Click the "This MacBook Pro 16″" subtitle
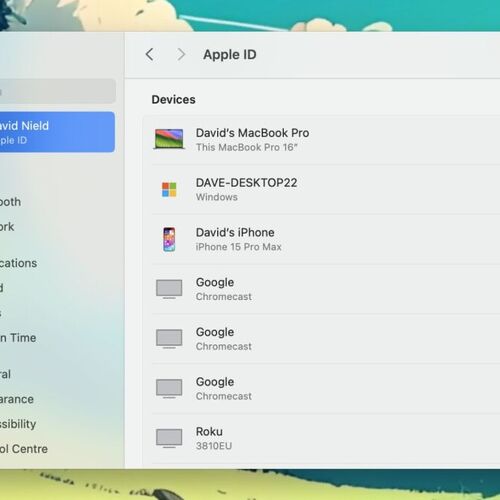 [x=246, y=147]
